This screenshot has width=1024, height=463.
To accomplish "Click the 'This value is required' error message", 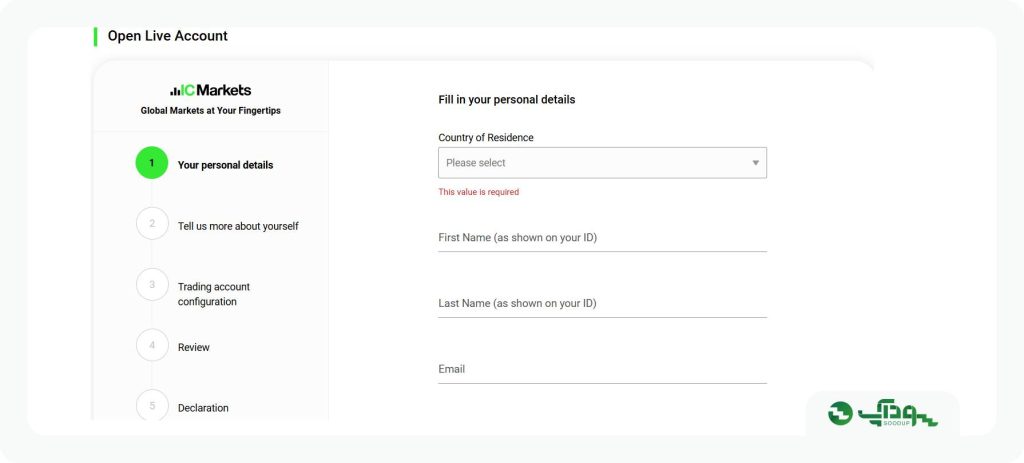I will click(x=479, y=192).
